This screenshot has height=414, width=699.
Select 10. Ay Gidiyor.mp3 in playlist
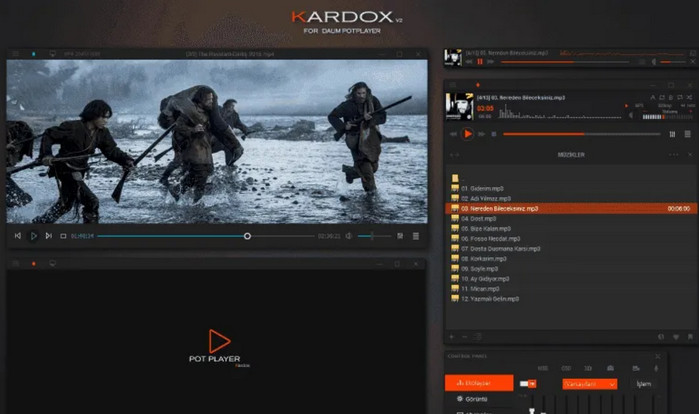pyautogui.click(x=571, y=279)
